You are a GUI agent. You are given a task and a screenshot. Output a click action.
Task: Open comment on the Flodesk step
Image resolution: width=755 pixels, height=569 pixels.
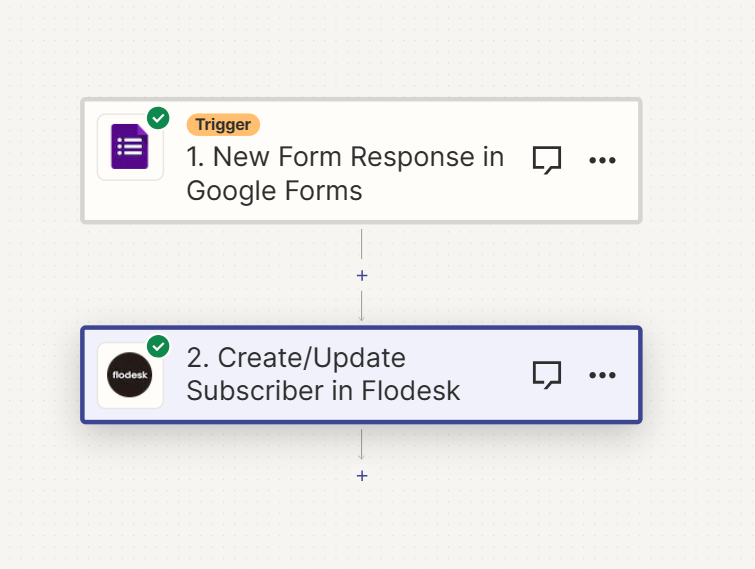click(547, 375)
